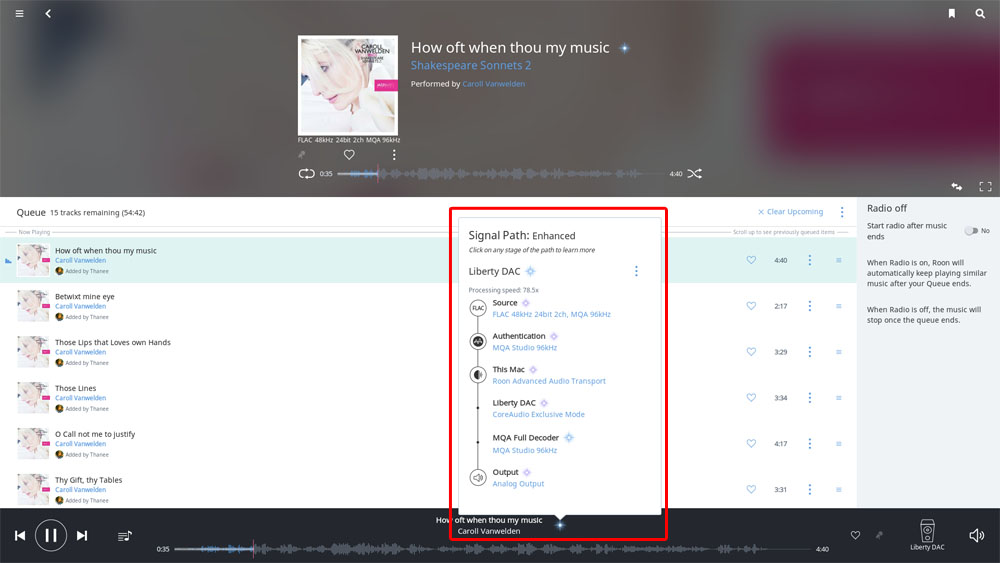The image size is (1000, 563).
Task: Open the more options menu for Betwixt mine eye
Action: point(810,306)
